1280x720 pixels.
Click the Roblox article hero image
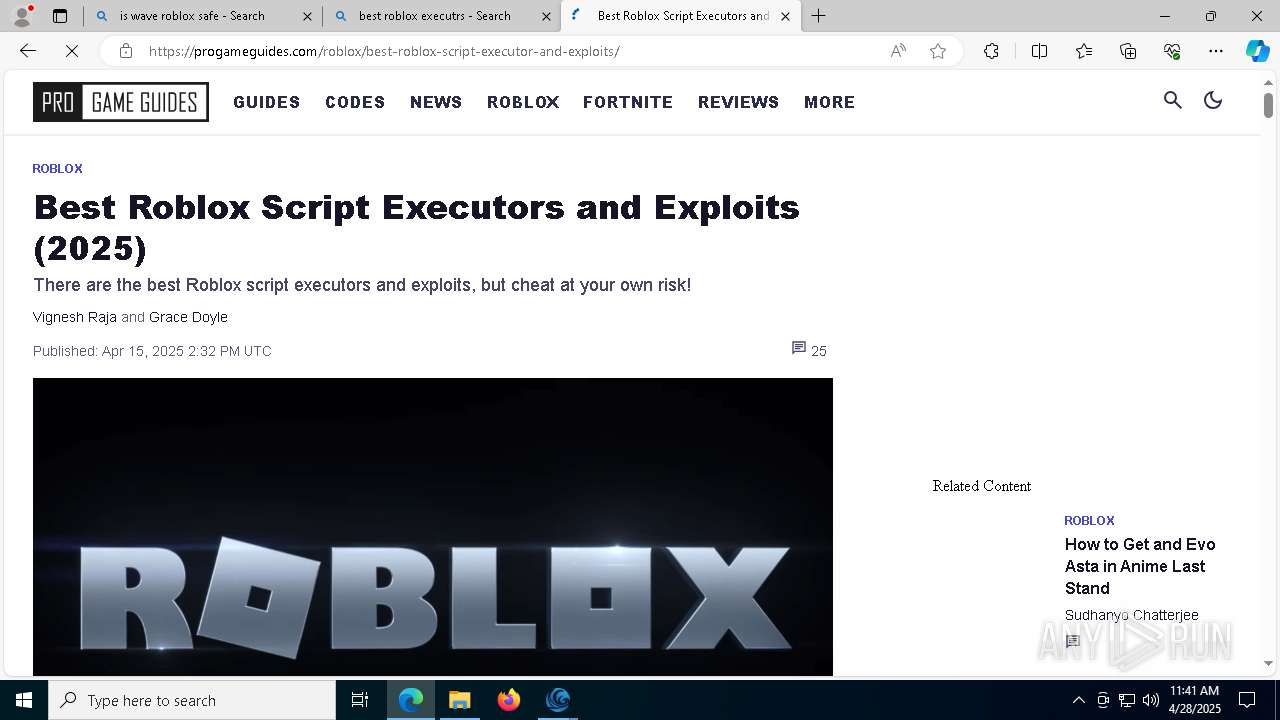[433, 527]
